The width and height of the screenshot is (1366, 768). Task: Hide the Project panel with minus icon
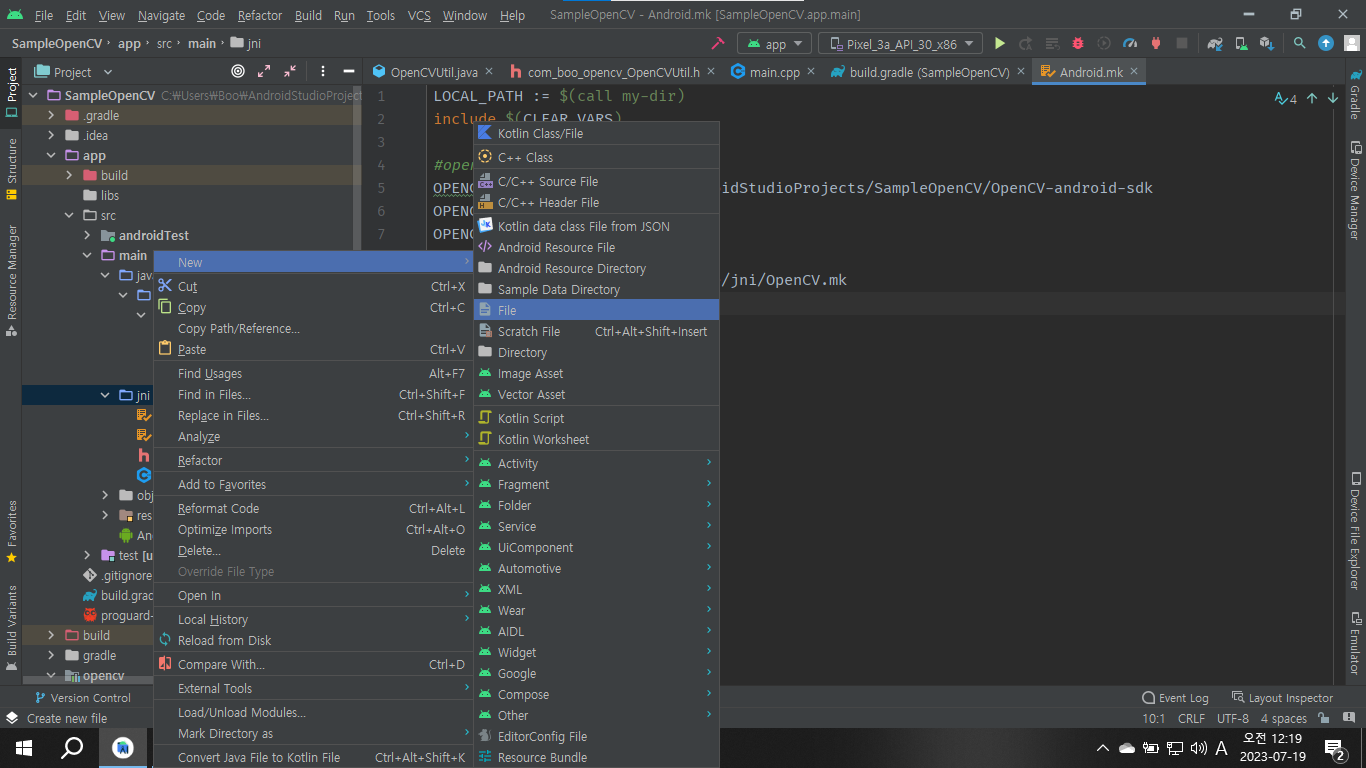coord(349,72)
